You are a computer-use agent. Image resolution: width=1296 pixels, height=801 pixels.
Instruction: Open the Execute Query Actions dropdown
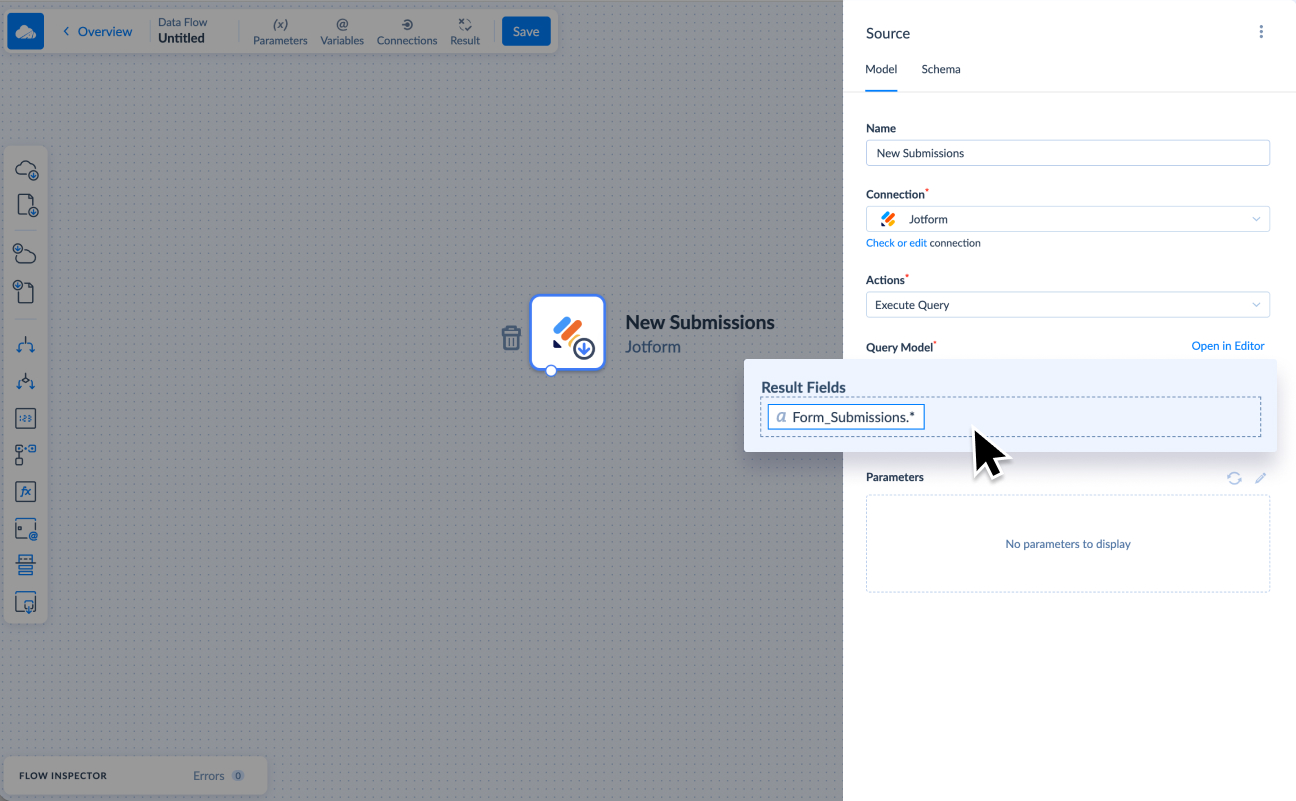point(1068,305)
